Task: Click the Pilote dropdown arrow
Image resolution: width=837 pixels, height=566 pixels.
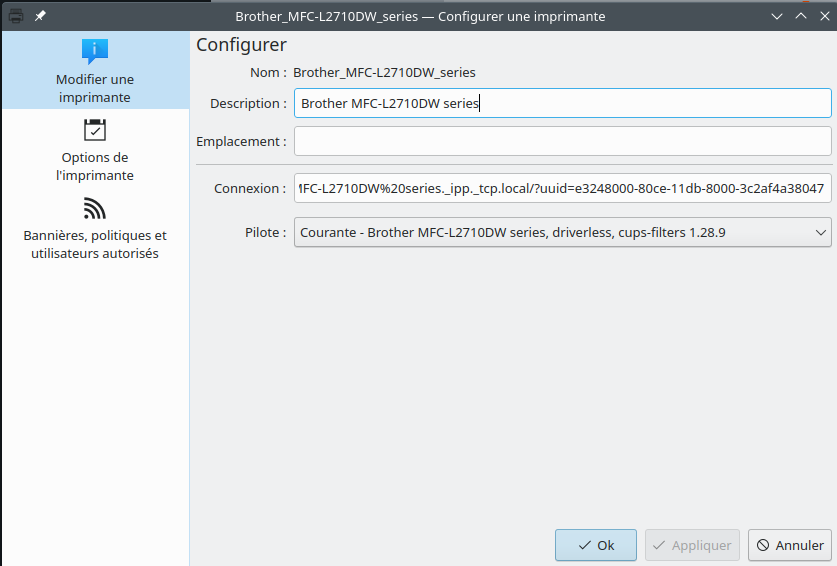Action: pyautogui.click(x=820, y=233)
